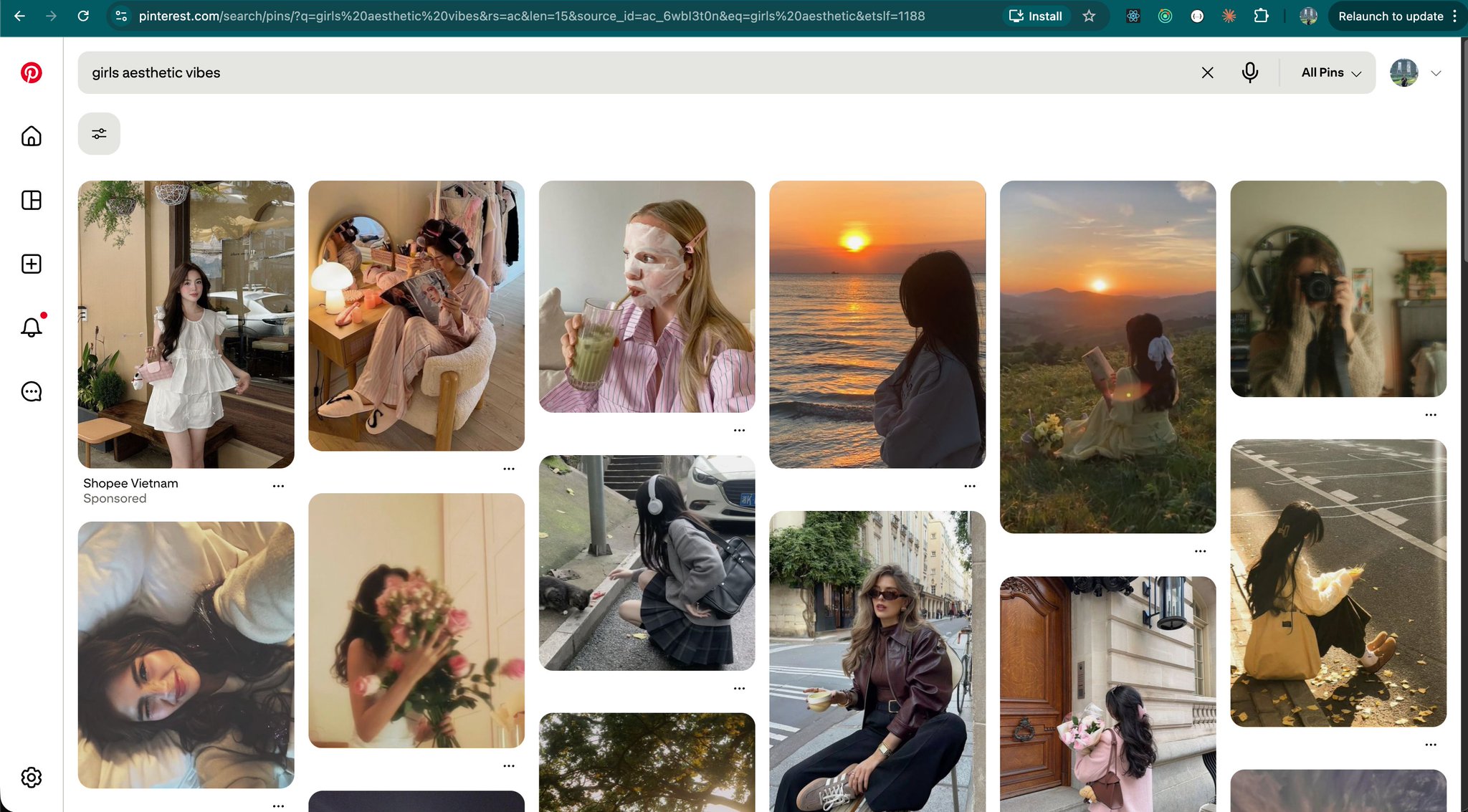Click Relaunch to update button
Image resolution: width=1468 pixels, height=812 pixels.
(x=1390, y=16)
